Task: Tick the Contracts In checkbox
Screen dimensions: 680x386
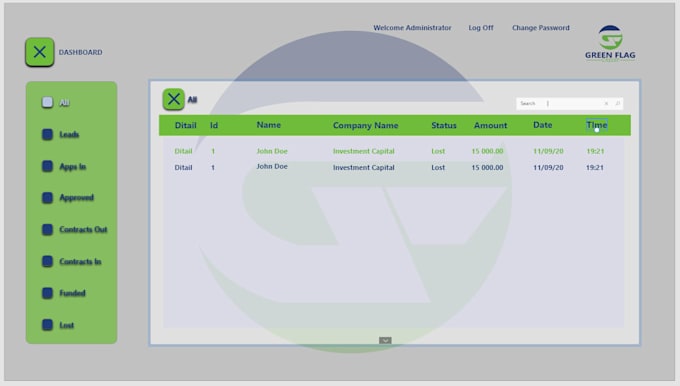Action: (x=47, y=261)
